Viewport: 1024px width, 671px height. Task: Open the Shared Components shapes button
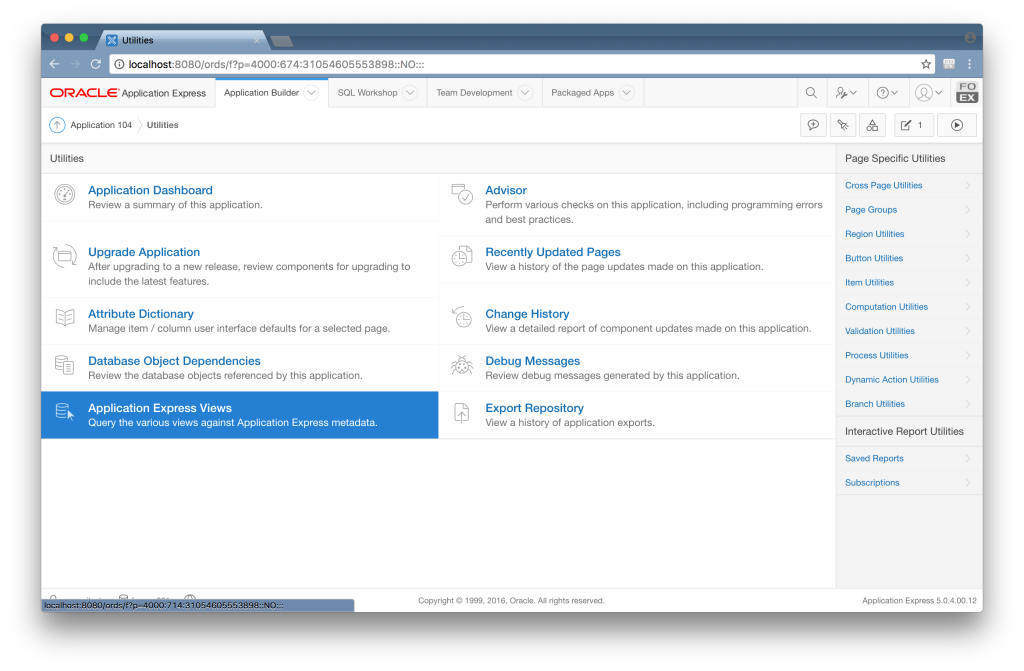[x=872, y=125]
